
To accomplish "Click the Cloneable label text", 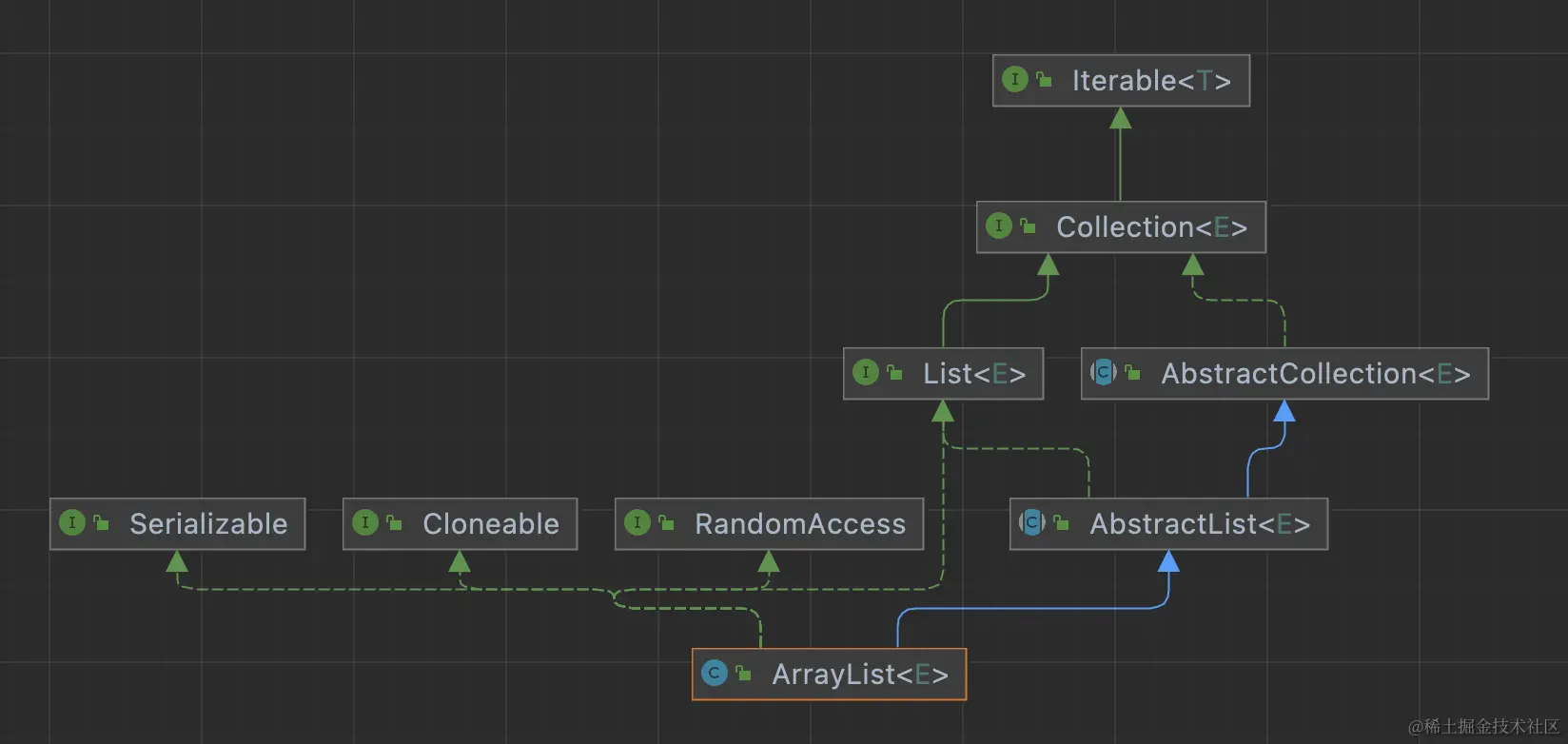I will [491, 524].
